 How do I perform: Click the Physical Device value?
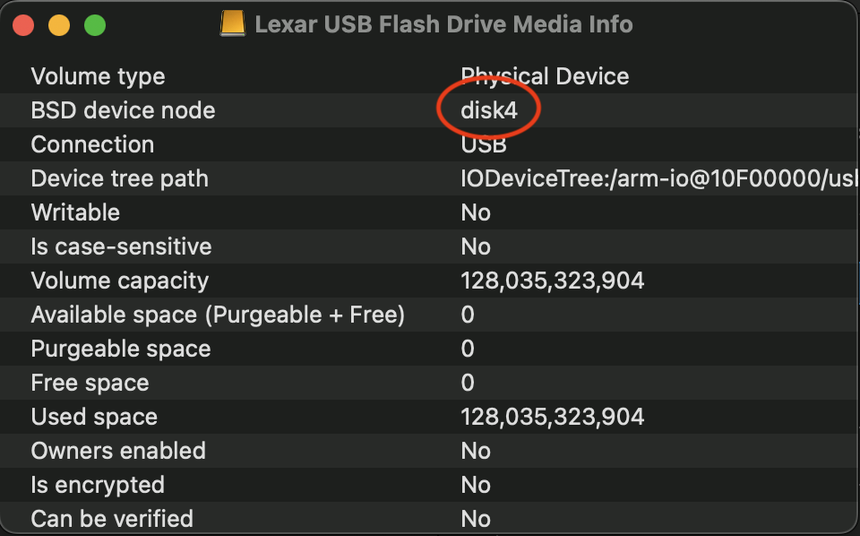pos(545,76)
